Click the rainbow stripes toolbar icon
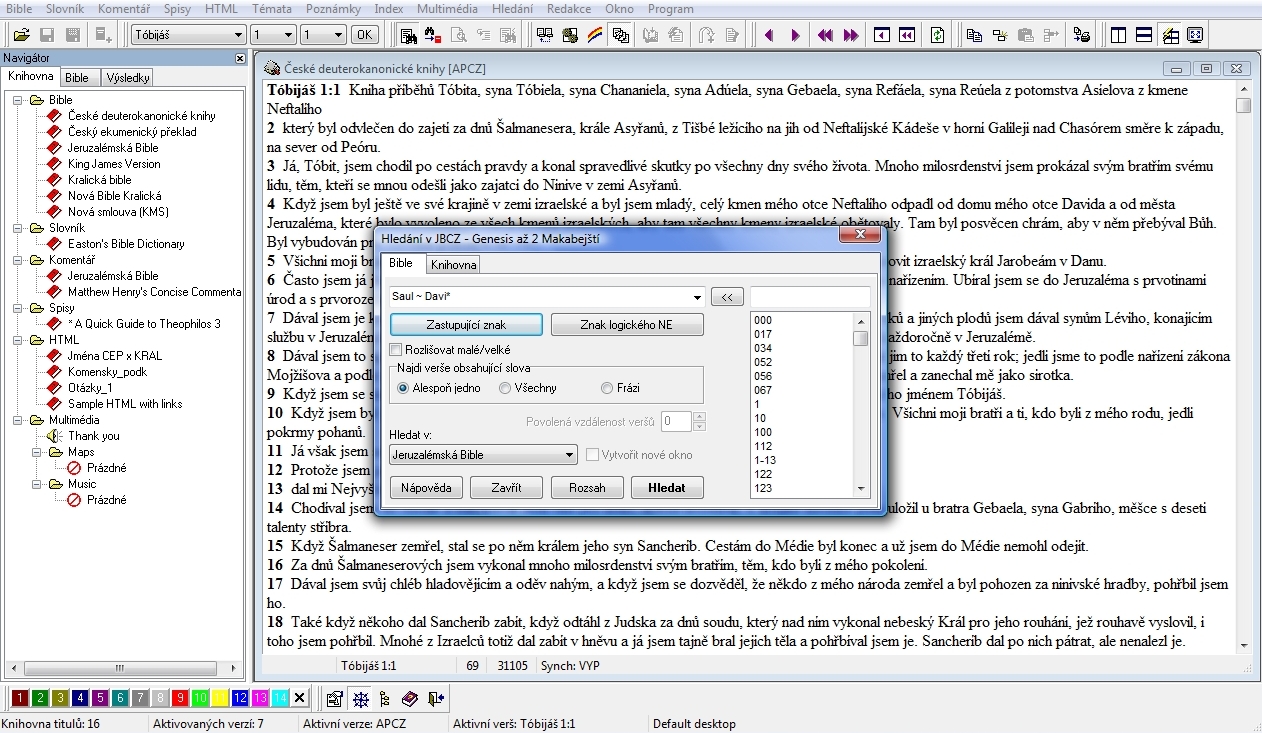This screenshot has width=1262, height=733. [595, 35]
